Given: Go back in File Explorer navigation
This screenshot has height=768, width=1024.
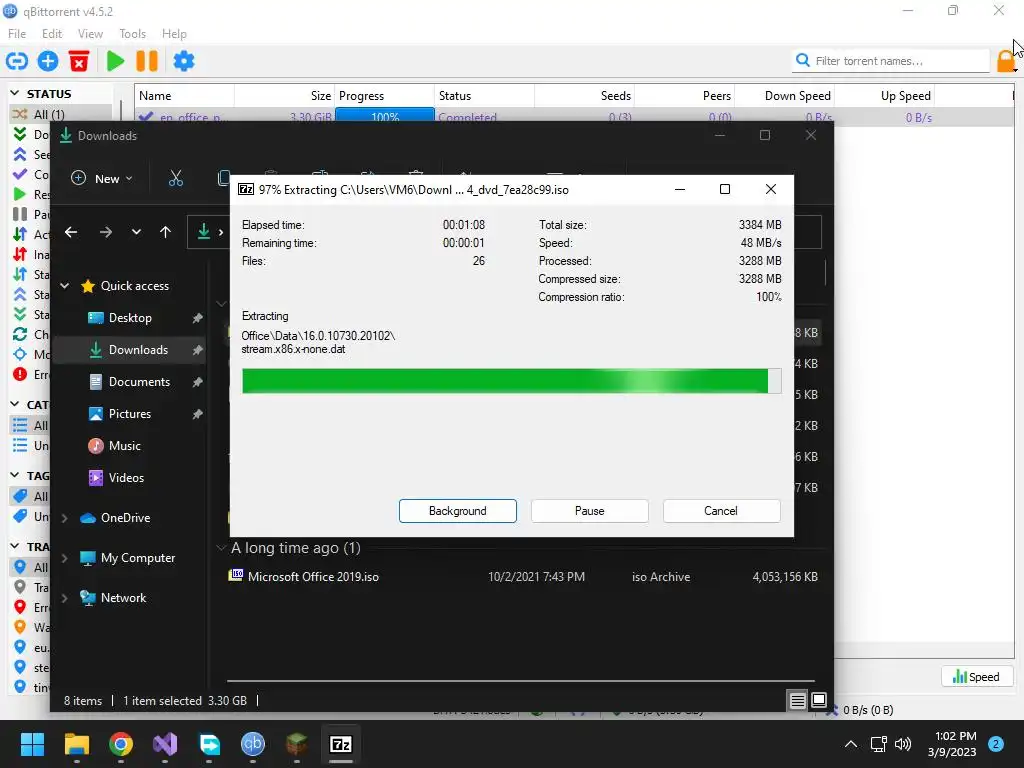Looking at the screenshot, I should click(71, 232).
